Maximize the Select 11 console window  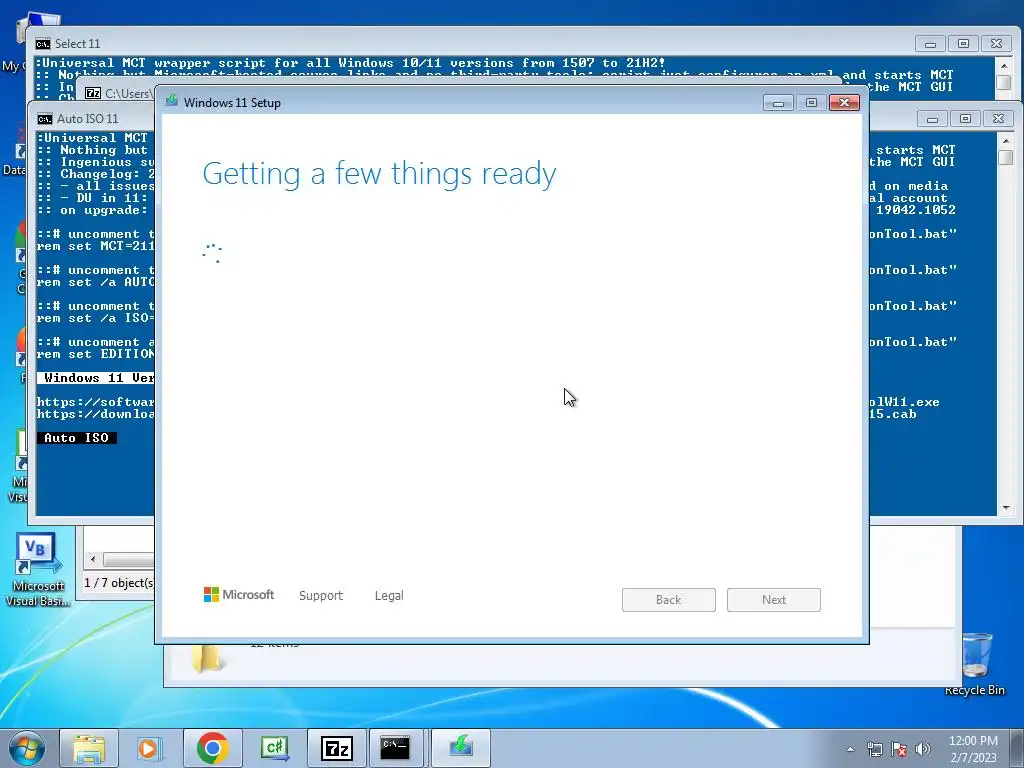(963, 44)
